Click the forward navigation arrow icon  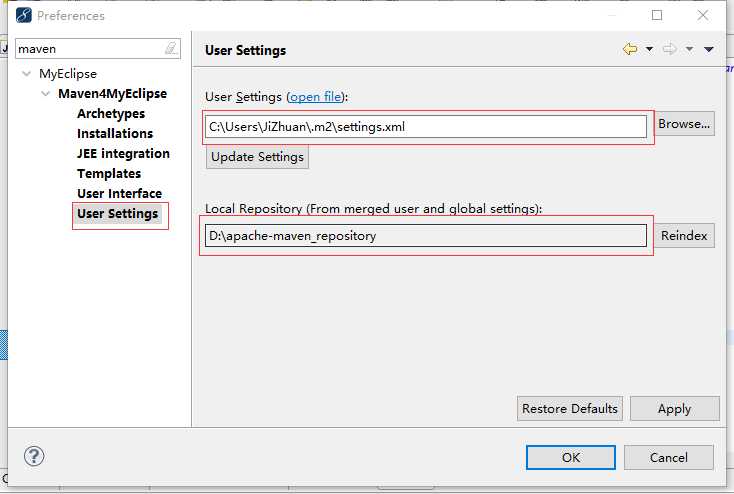click(x=669, y=49)
